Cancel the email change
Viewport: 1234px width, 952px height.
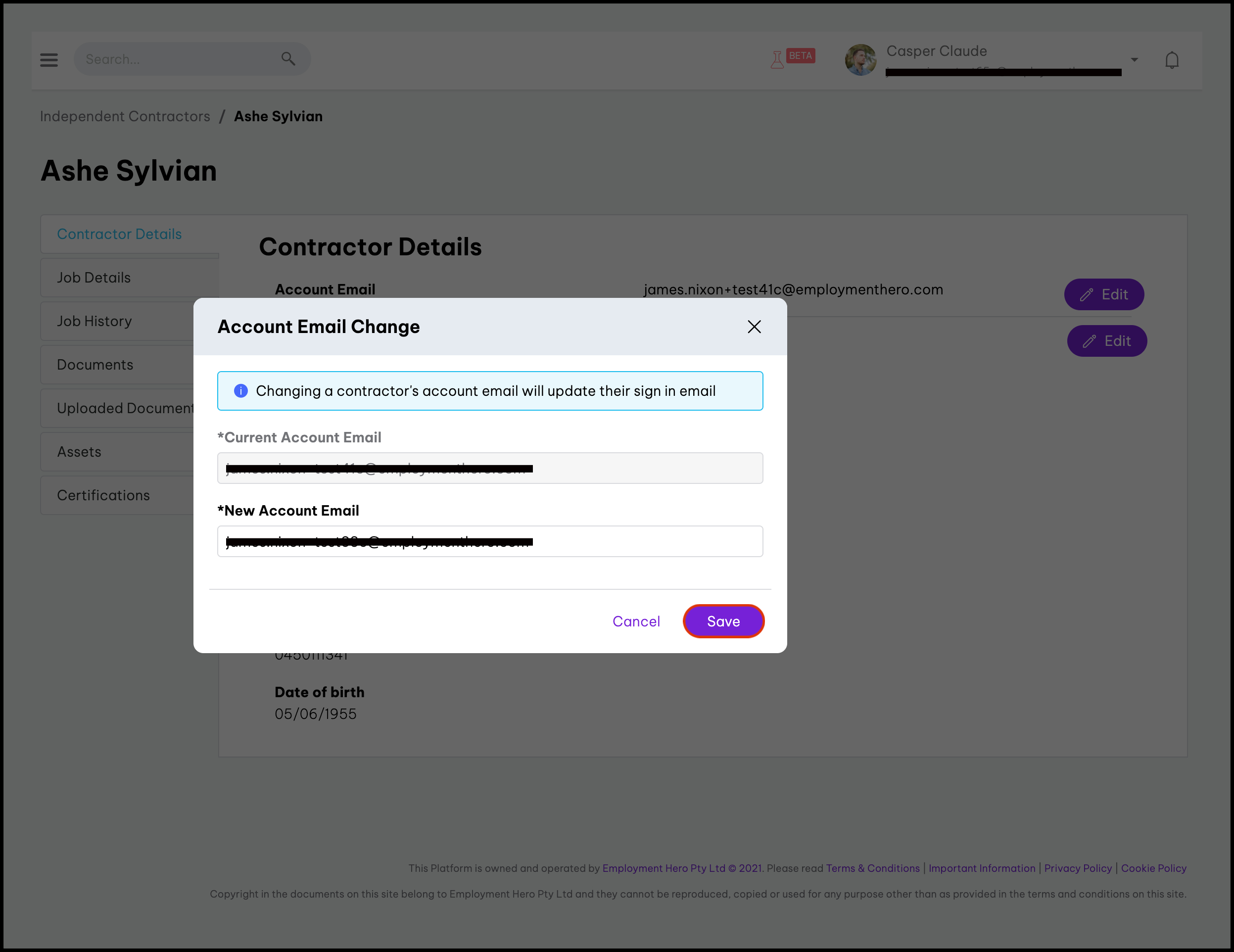click(x=636, y=621)
